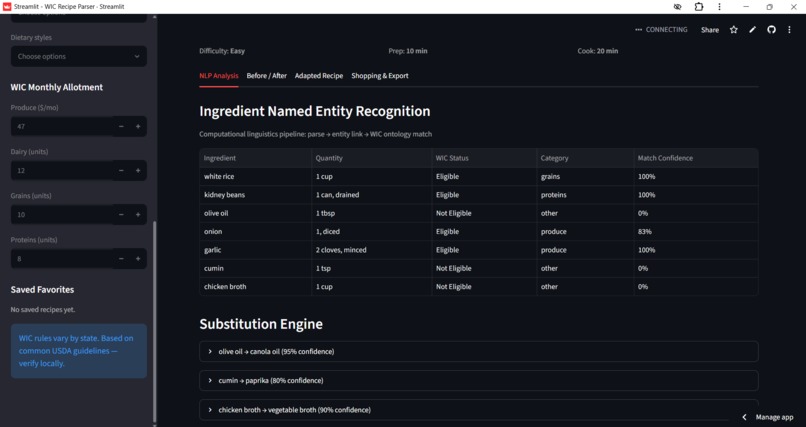Select the garlic ingredient cell
Screen dimensions: 806x427
[255, 250]
